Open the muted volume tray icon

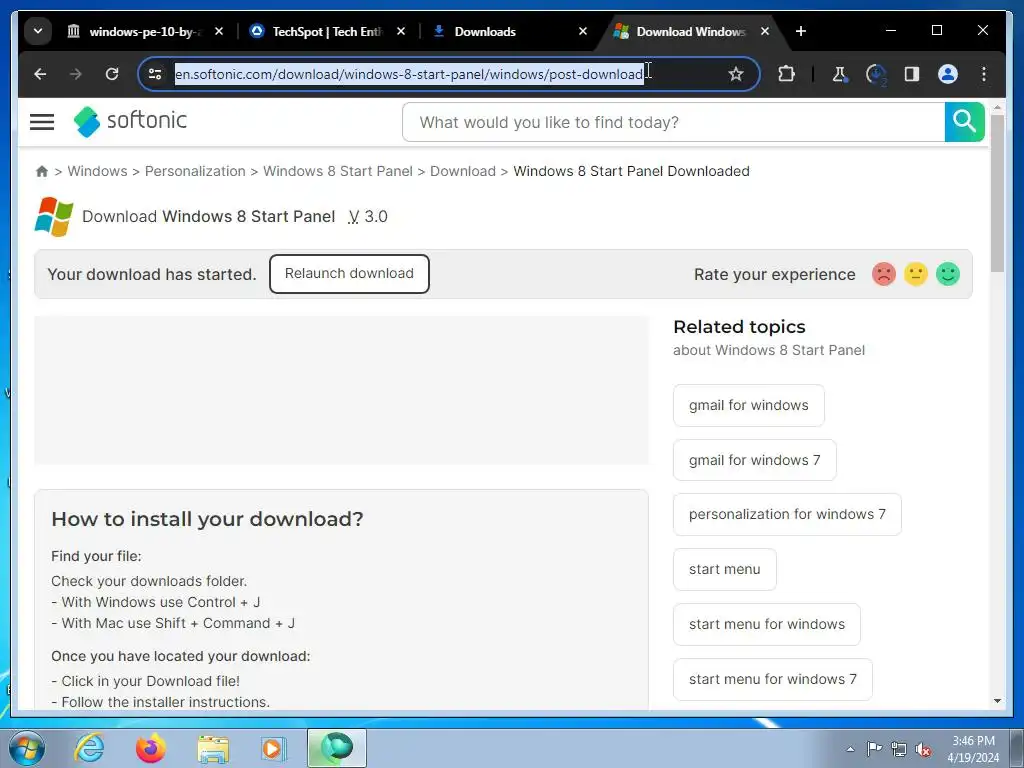(923, 750)
